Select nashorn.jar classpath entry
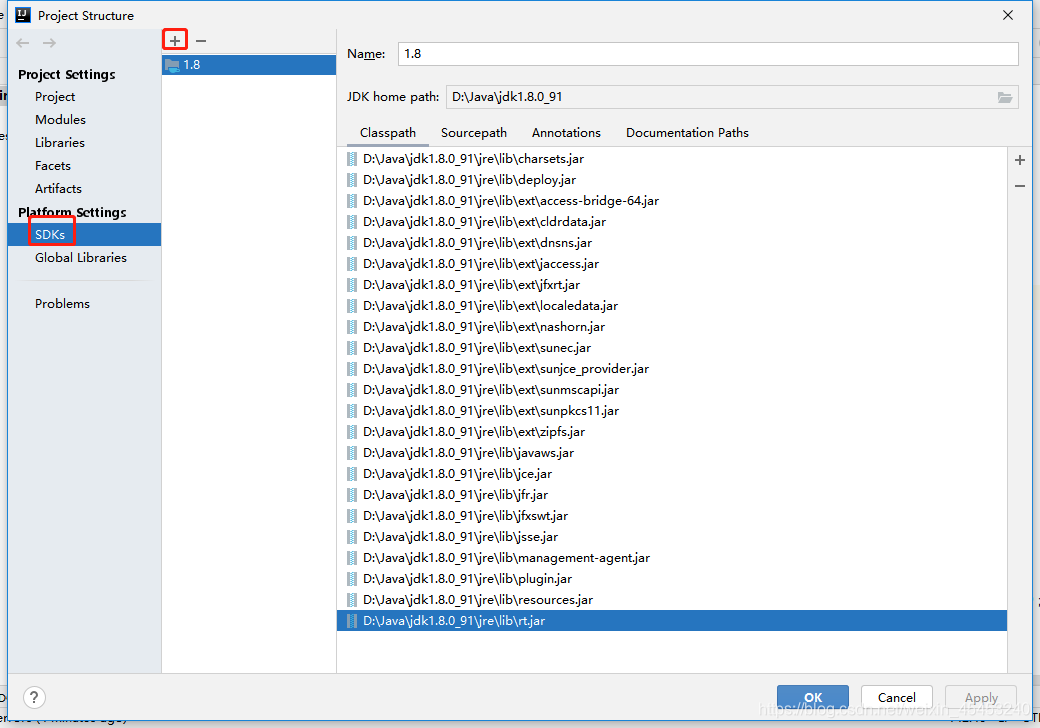1040x728 pixels. (672, 327)
